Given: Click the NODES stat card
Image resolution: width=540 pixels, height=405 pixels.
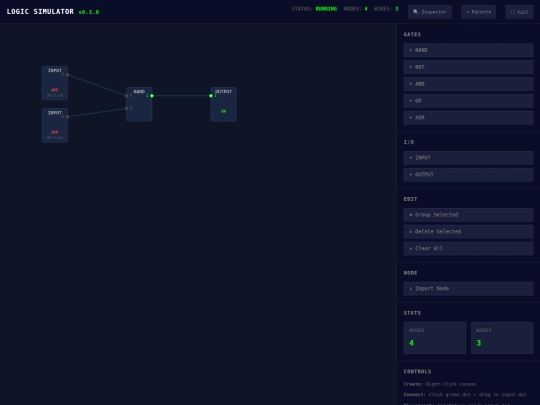Looking at the screenshot, I should click(435, 338).
